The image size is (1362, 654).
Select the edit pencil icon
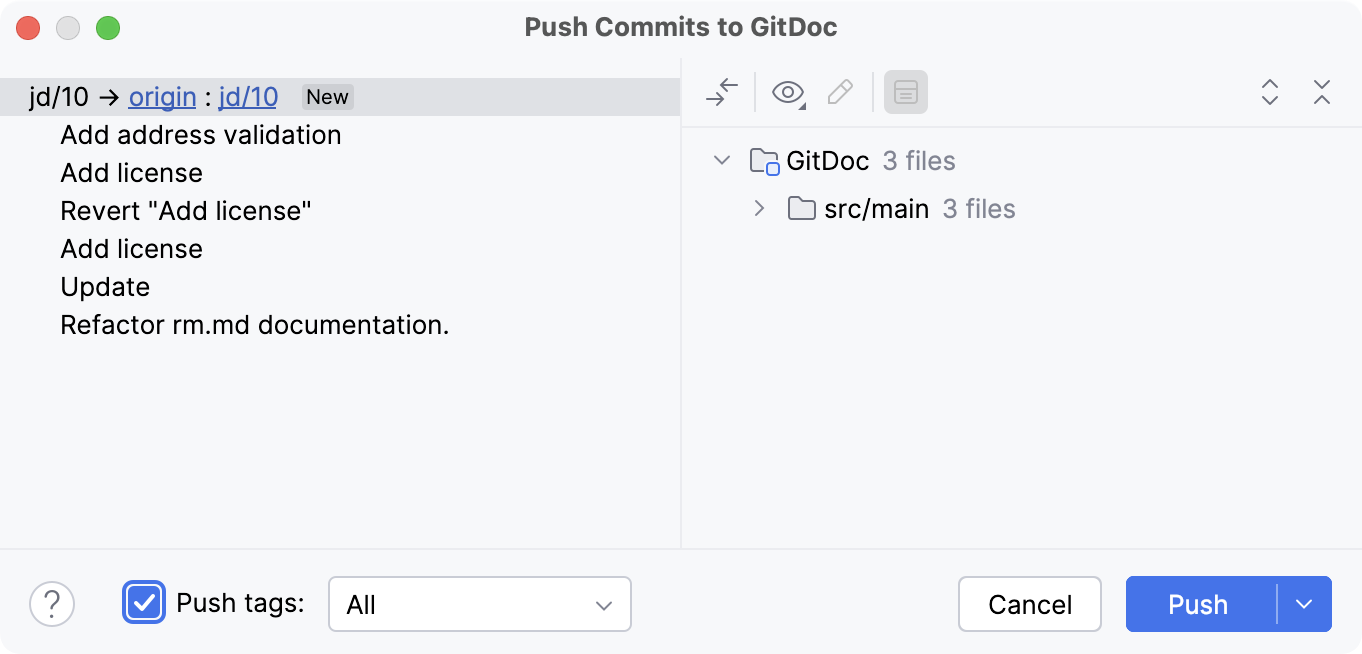coord(840,91)
